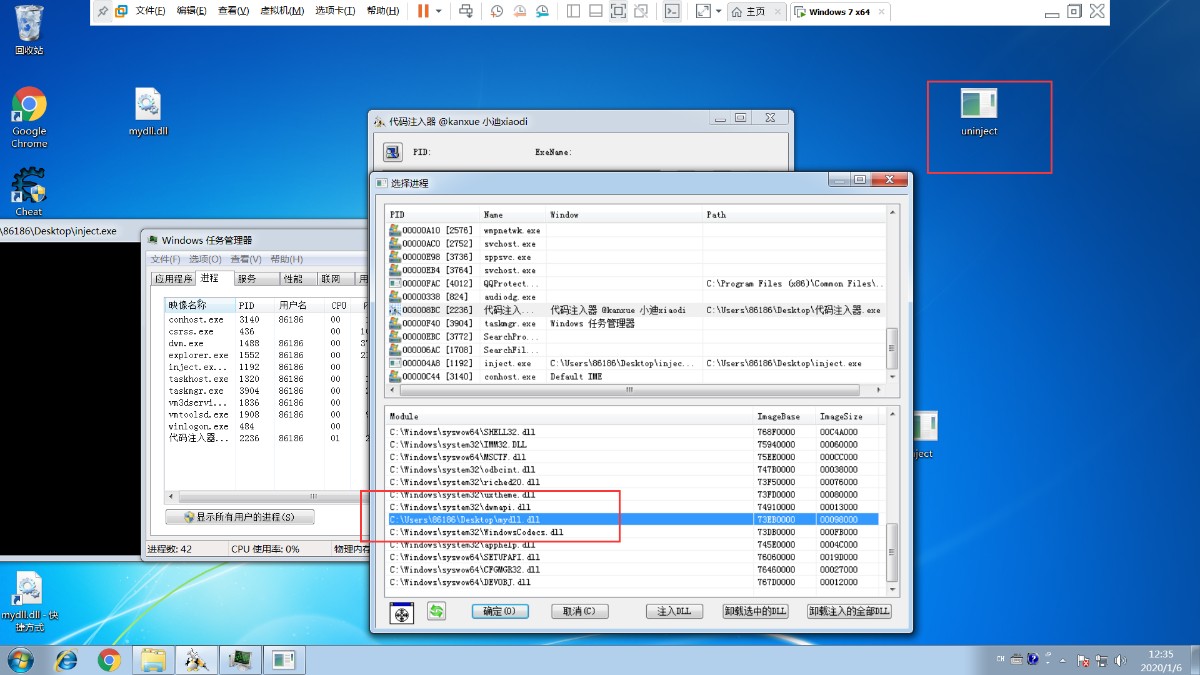Open the pause button dropdown arrow
The image size is (1200, 675).
[440, 11]
